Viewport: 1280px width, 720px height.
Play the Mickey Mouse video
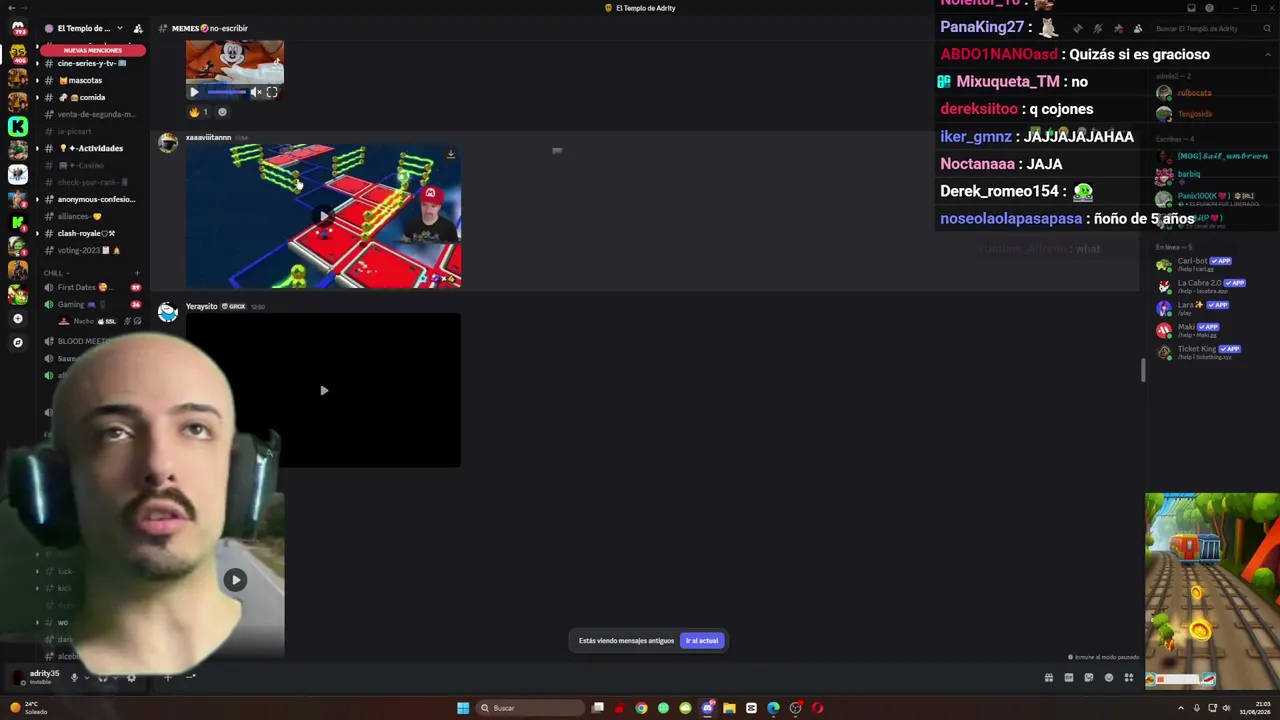tap(194, 92)
